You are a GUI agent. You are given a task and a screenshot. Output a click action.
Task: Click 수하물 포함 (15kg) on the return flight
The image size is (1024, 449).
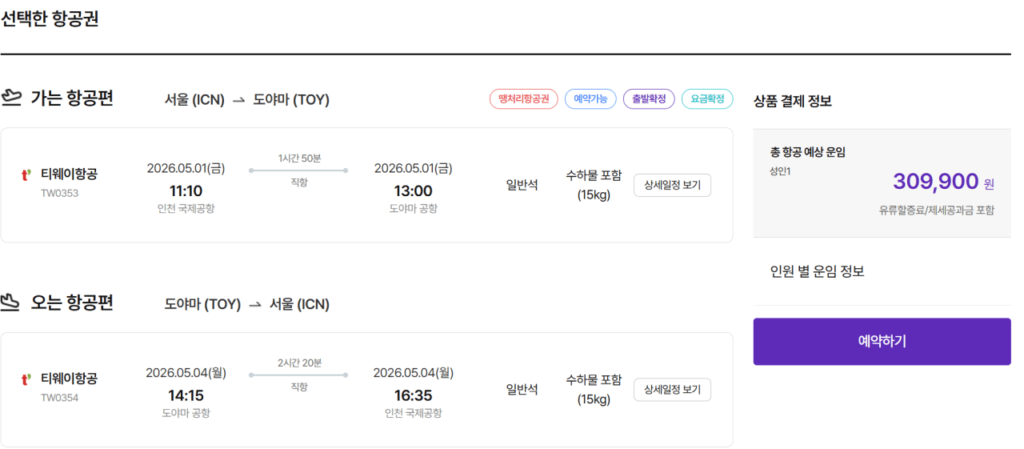[x=593, y=389]
